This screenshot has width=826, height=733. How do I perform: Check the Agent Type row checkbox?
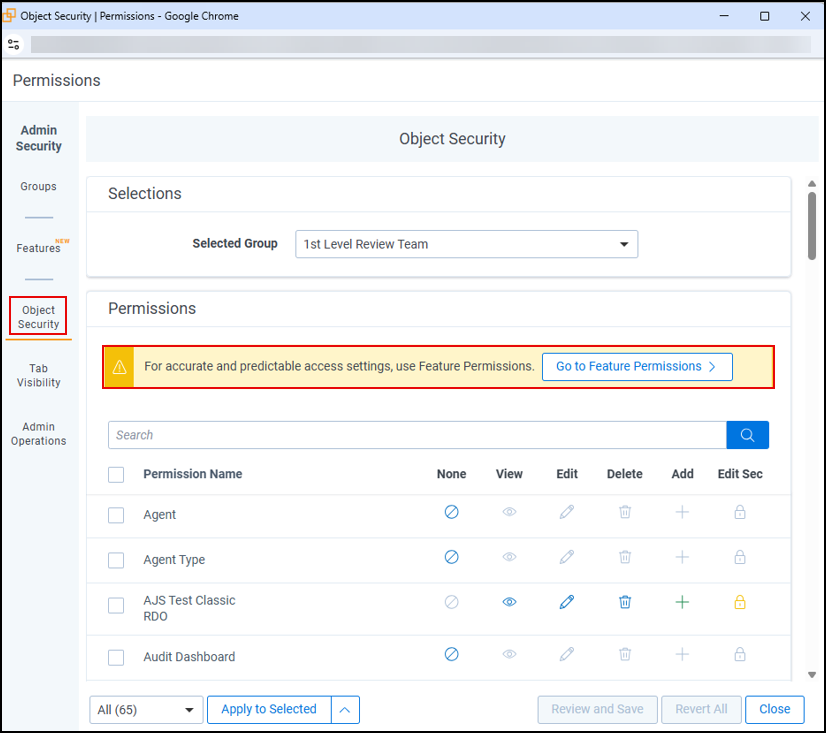click(115, 559)
